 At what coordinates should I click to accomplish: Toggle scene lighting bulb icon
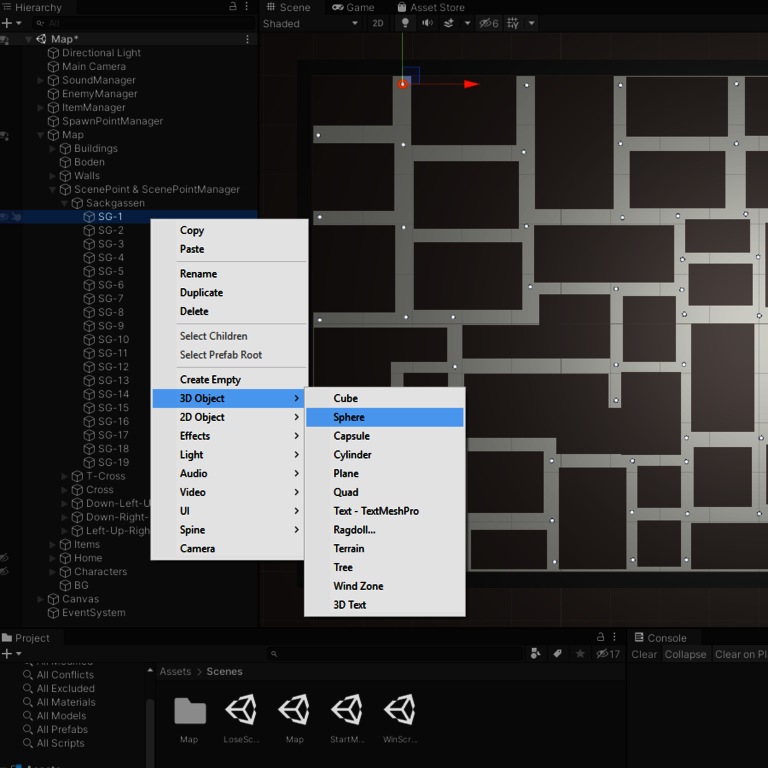(405, 23)
